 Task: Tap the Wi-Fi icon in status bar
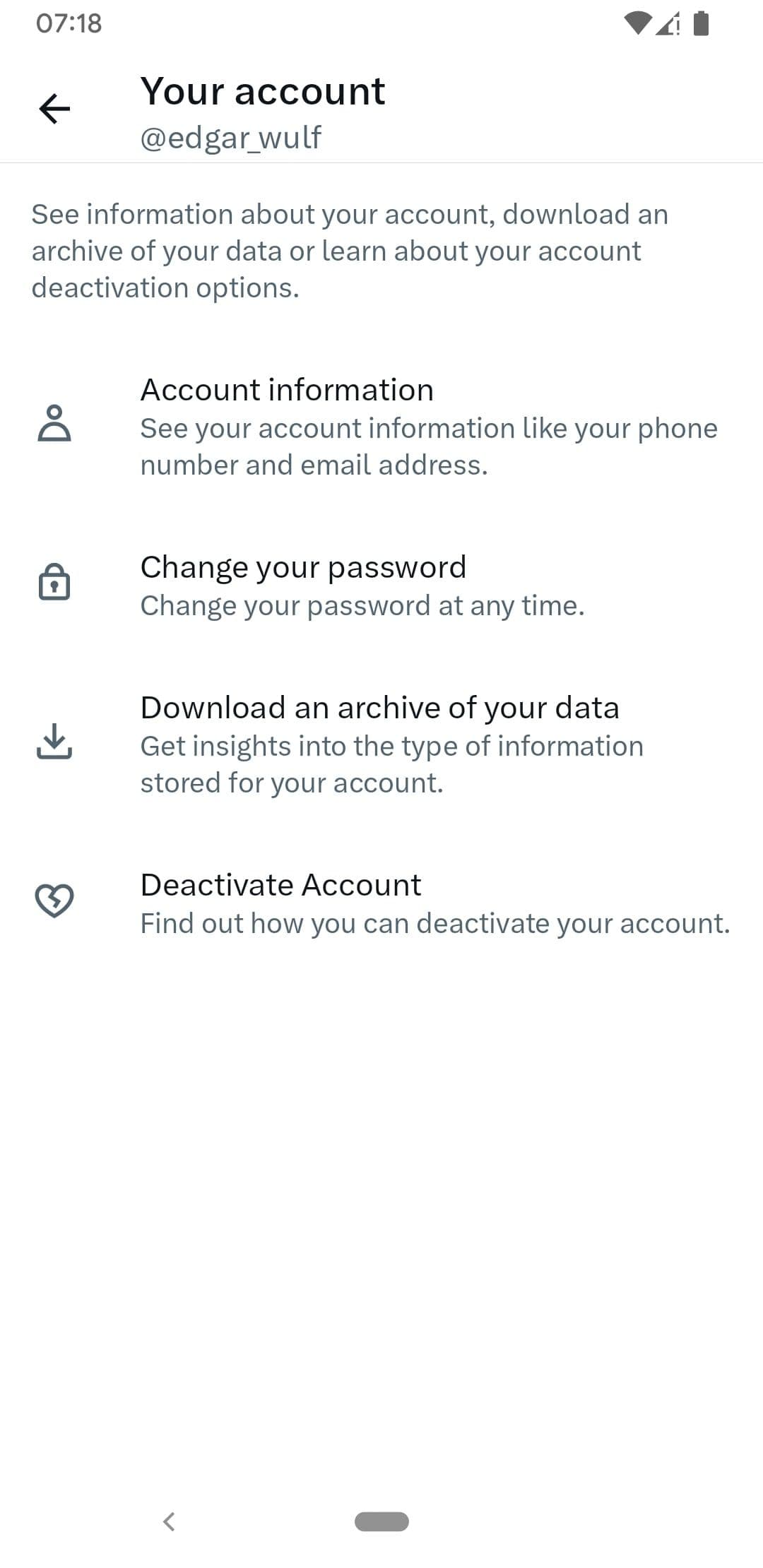(x=637, y=23)
